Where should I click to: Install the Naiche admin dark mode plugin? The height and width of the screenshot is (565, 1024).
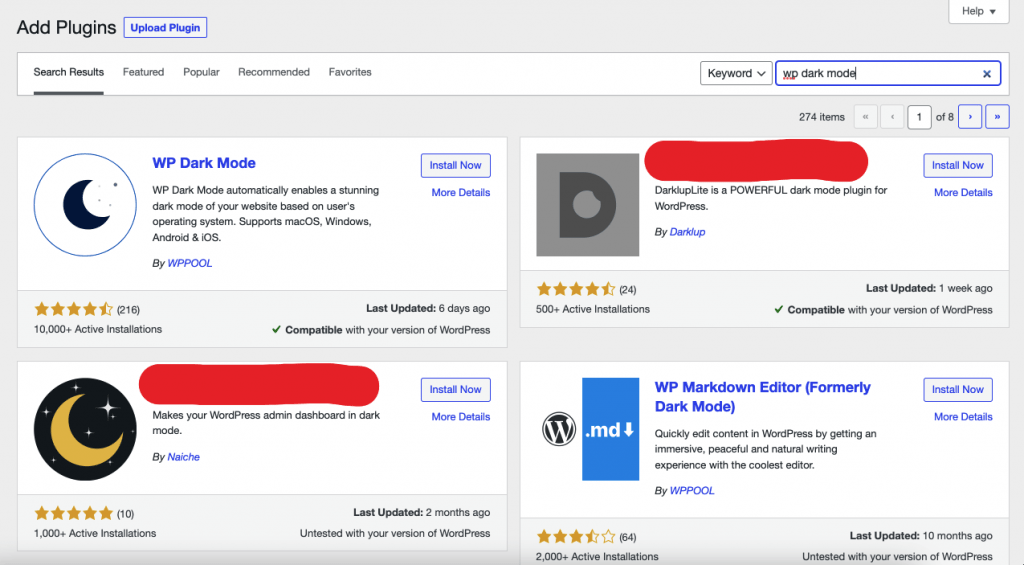click(x=455, y=389)
